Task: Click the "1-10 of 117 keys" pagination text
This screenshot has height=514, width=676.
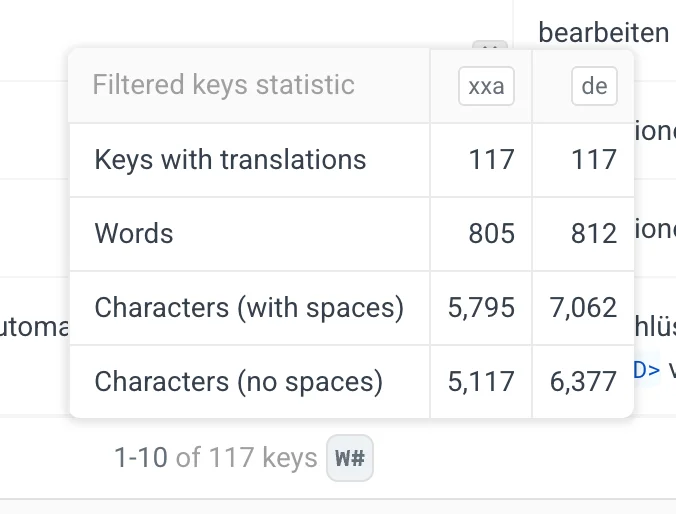Action: (x=215, y=459)
